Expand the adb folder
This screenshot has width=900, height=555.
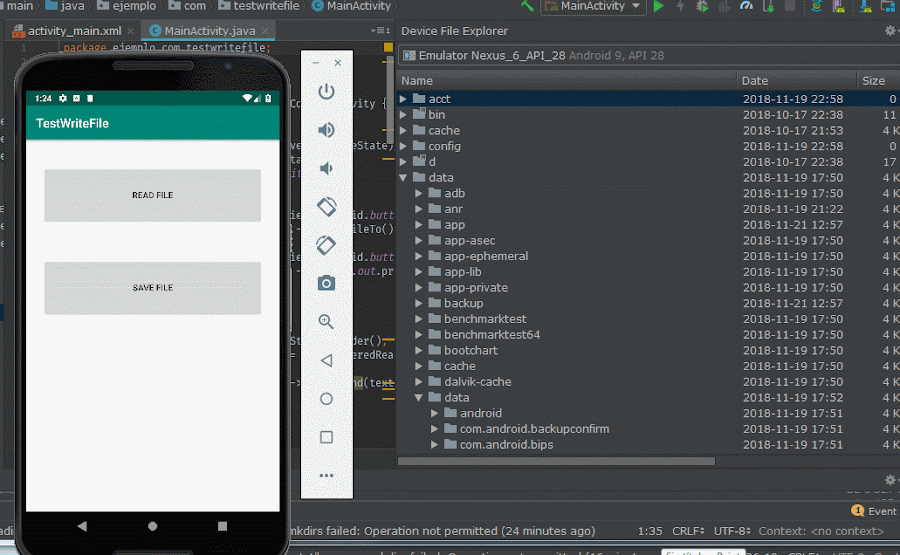(x=418, y=193)
